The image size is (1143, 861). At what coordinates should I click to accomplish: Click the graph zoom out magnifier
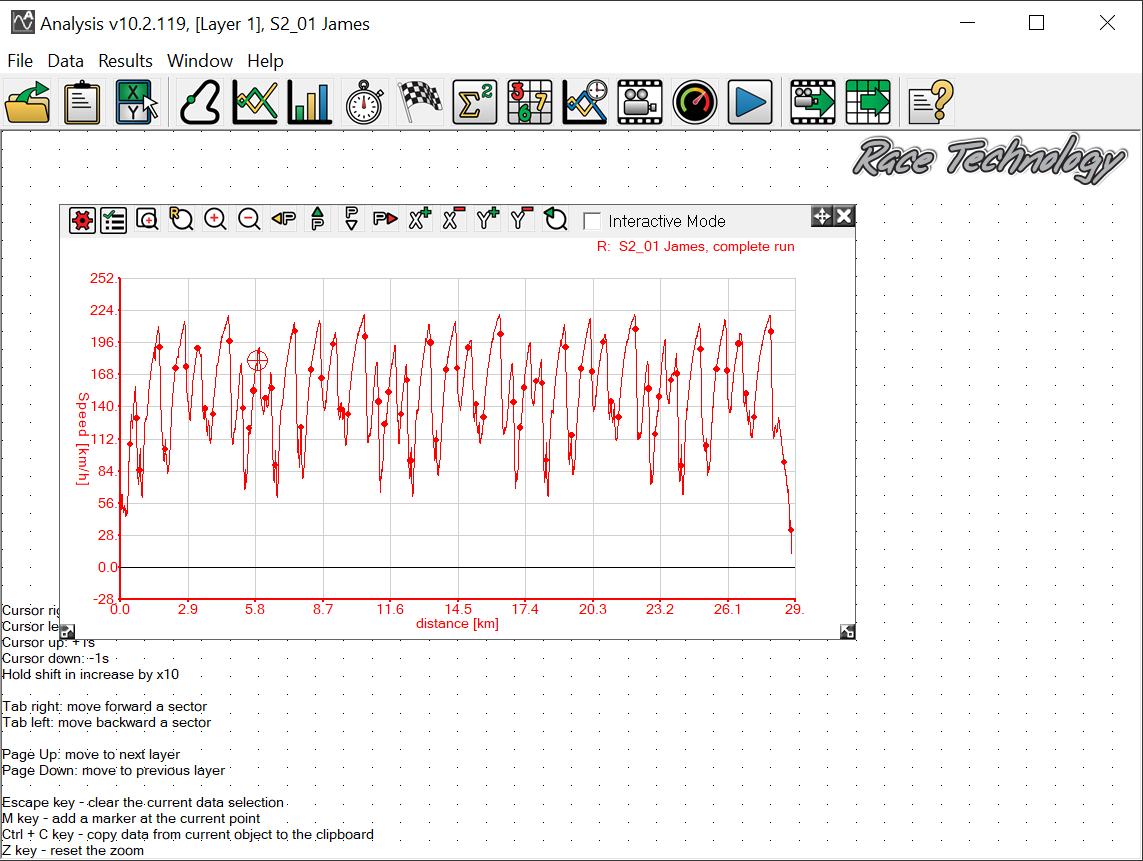click(249, 220)
